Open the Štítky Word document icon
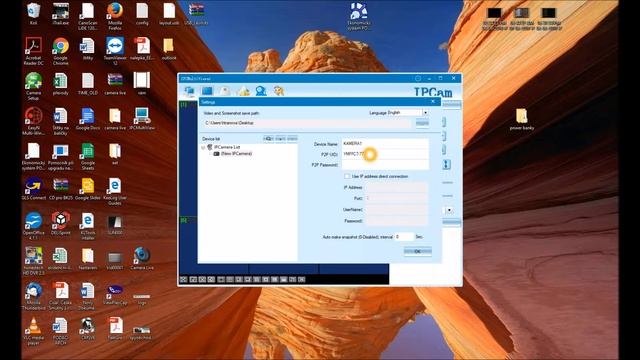640x360 pixels. point(87,49)
